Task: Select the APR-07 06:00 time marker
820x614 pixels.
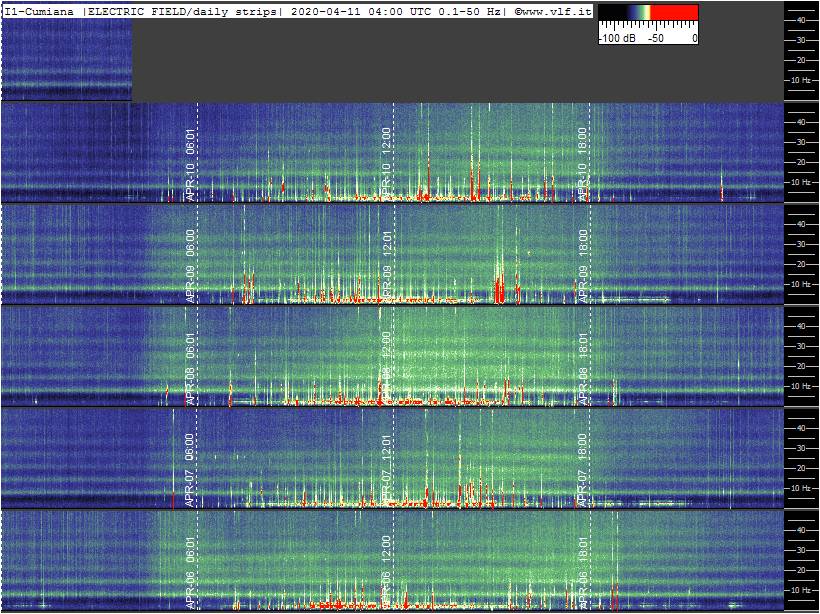Action: coord(190,470)
